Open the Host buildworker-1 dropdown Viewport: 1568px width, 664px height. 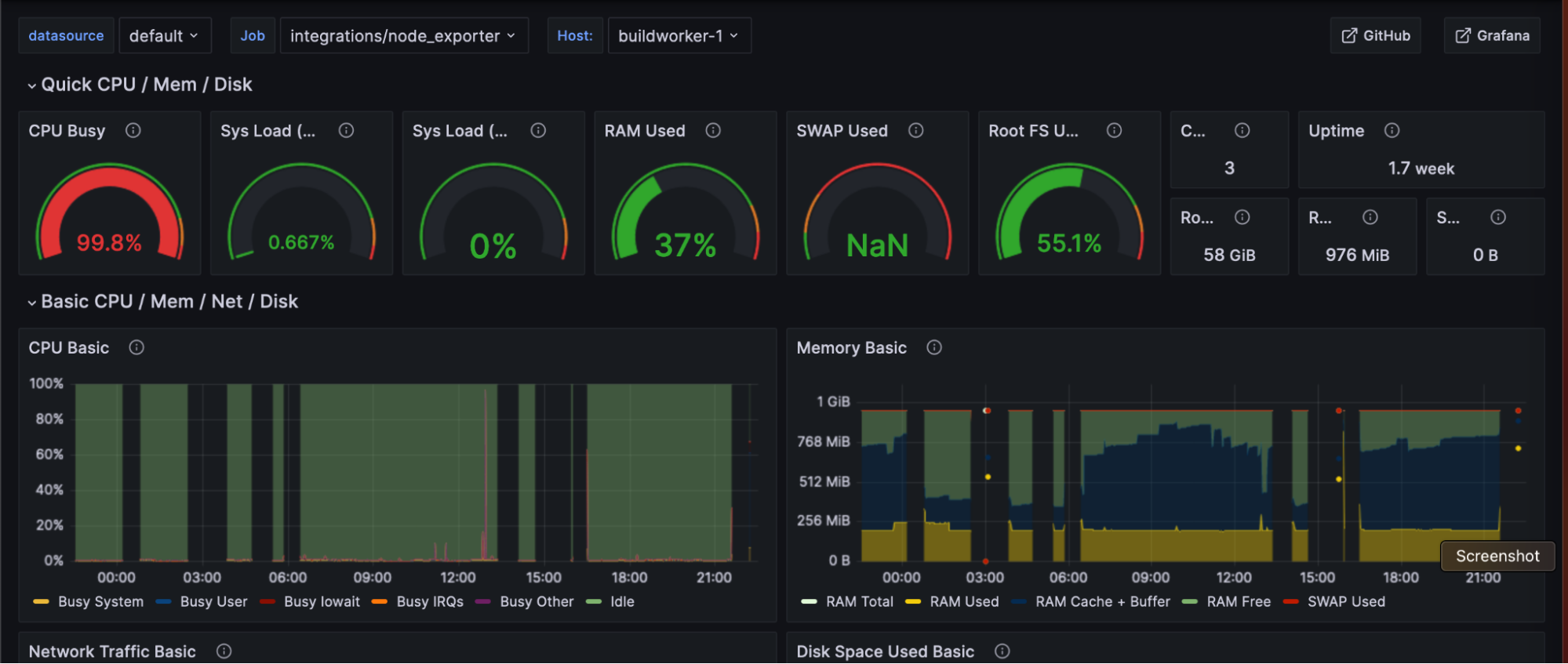tap(678, 36)
